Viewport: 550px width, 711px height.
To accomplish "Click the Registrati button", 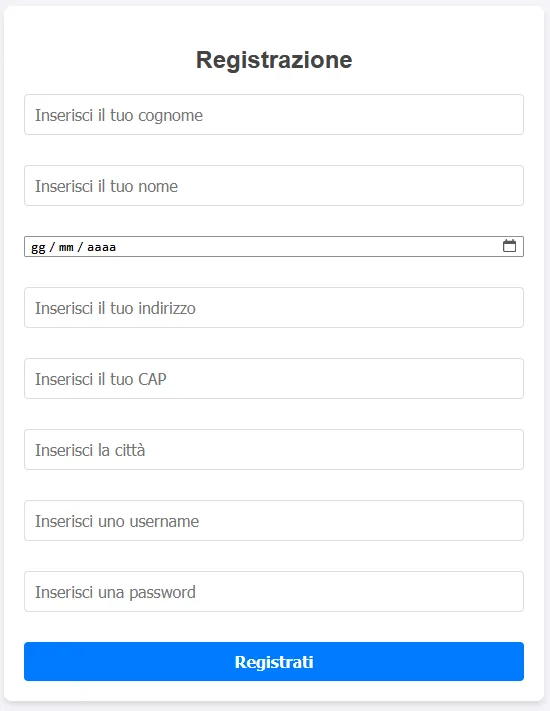I will [x=274, y=661].
